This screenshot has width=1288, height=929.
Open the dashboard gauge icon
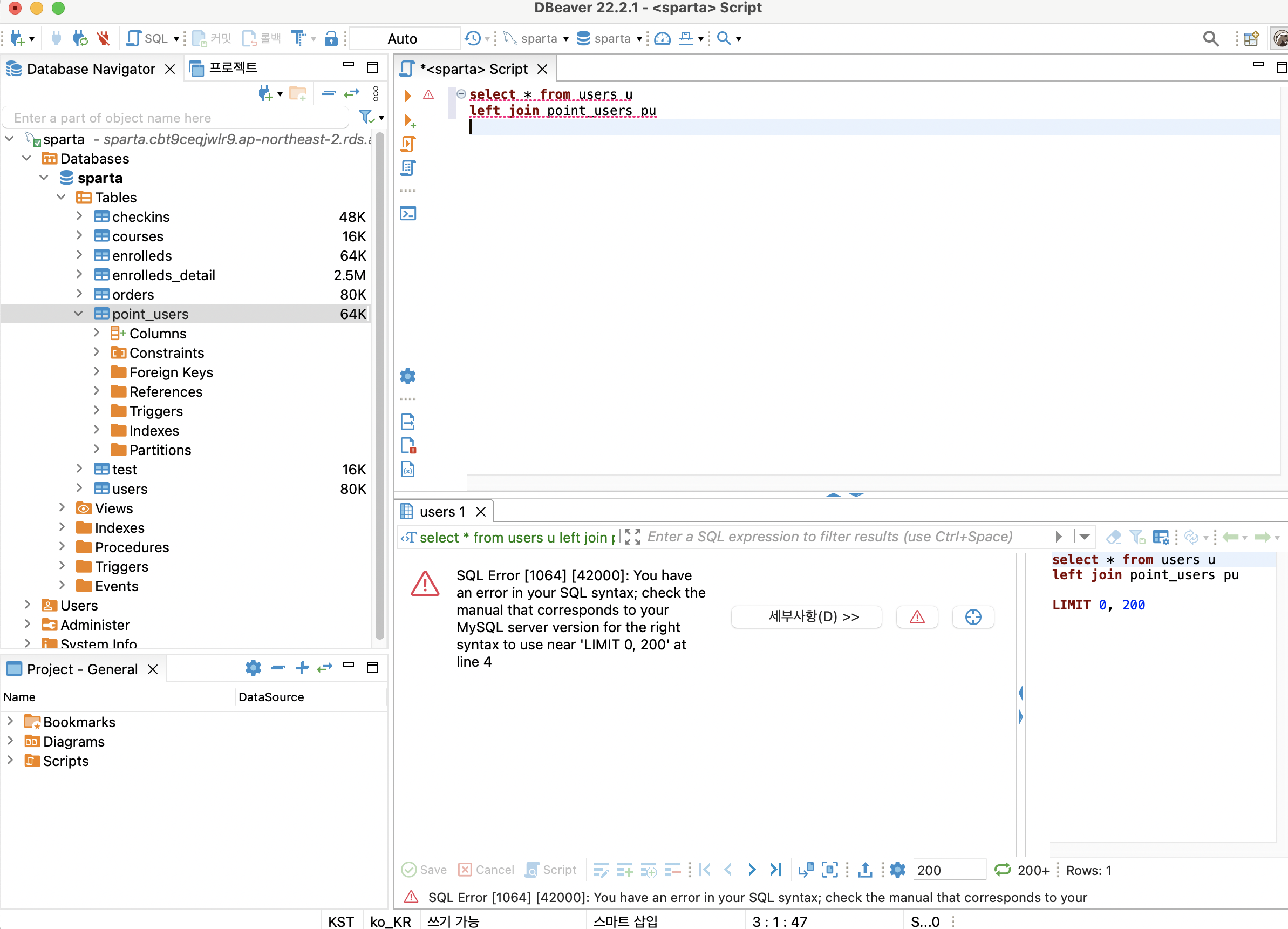(663, 39)
